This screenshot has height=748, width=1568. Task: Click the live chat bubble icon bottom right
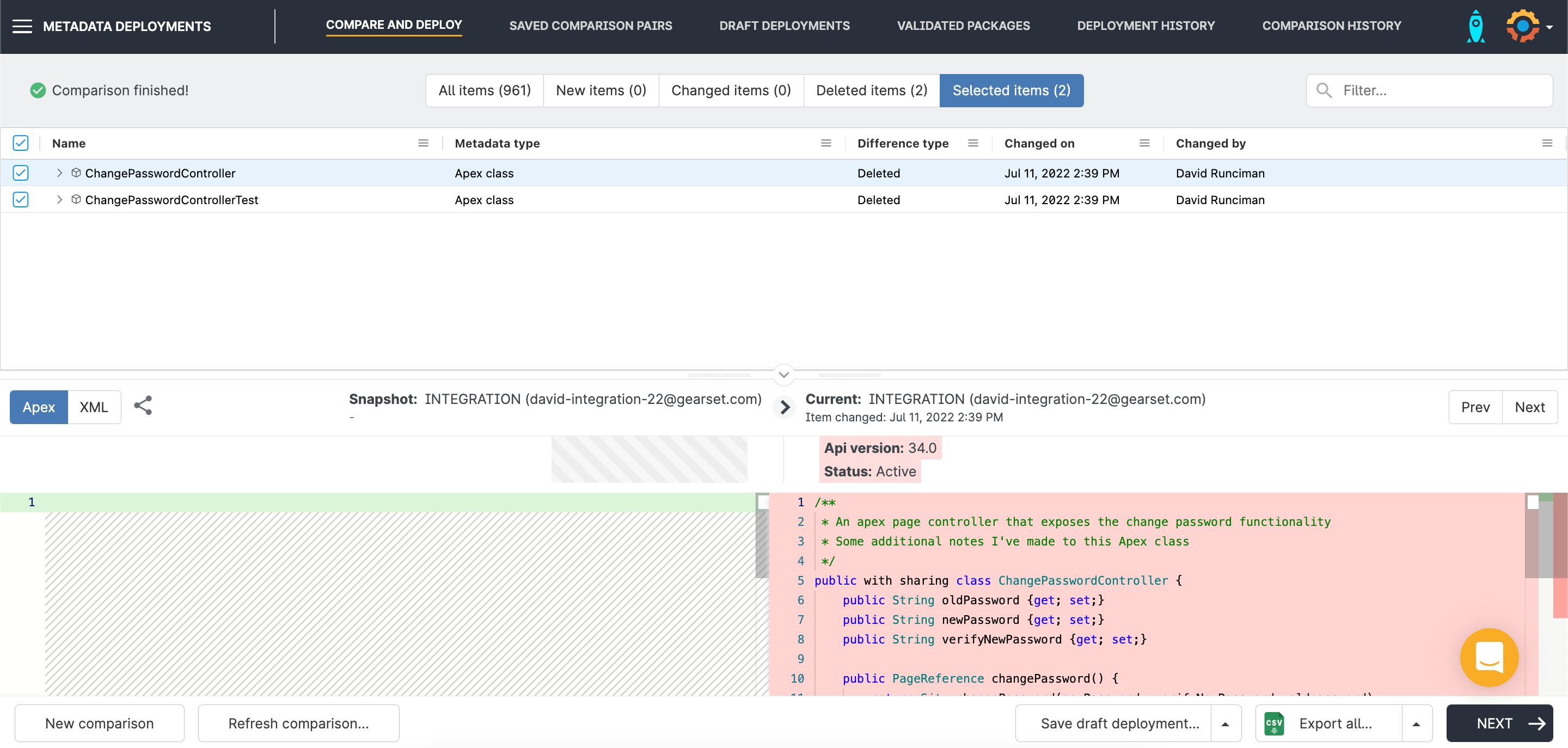tap(1490, 657)
